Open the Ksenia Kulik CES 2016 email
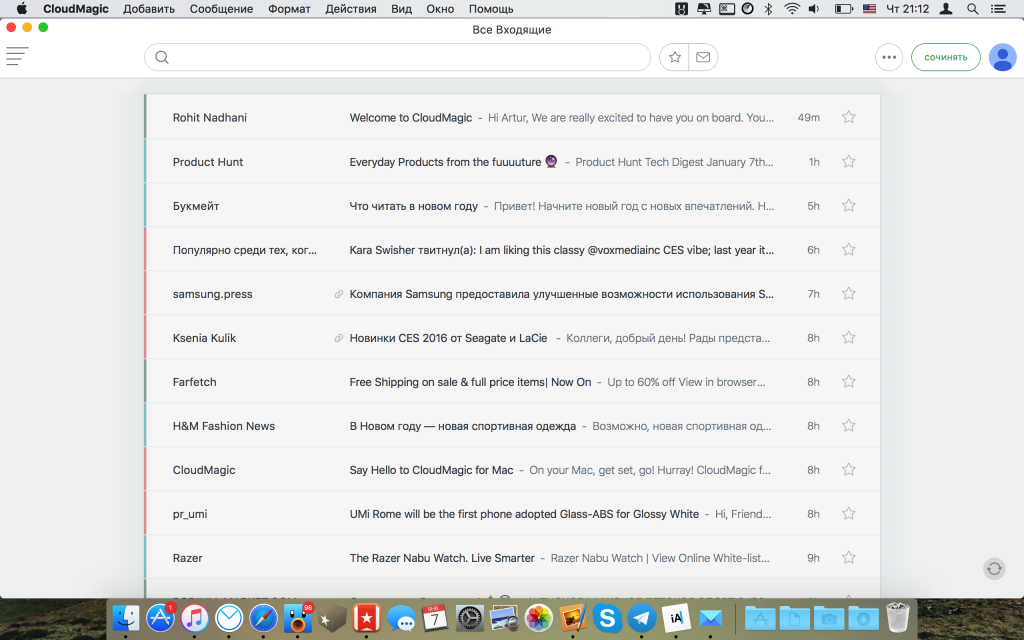Screen dimensions: 1024x640 click(x=500, y=338)
